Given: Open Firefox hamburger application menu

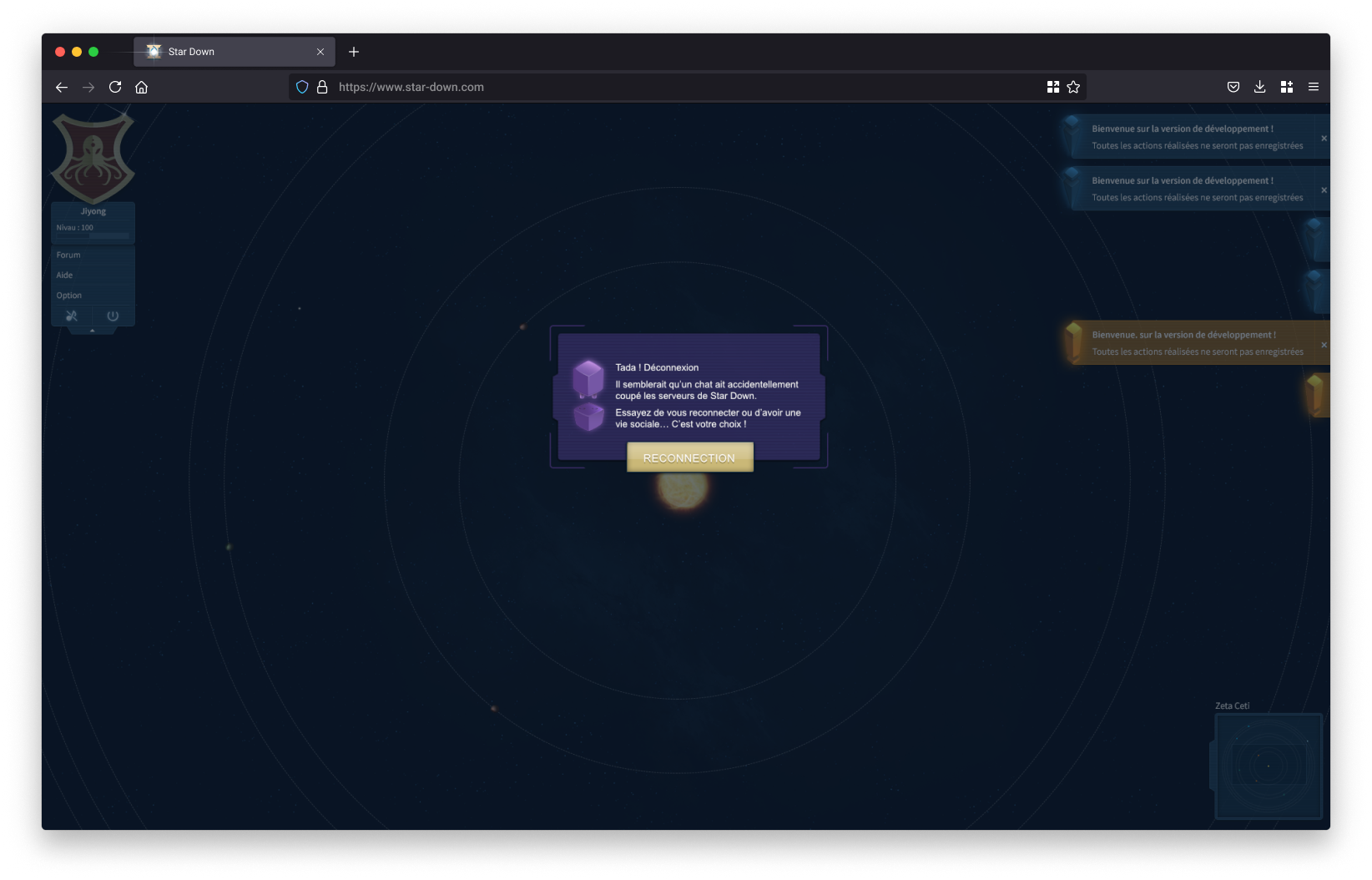Looking at the screenshot, I should coord(1313,87).
